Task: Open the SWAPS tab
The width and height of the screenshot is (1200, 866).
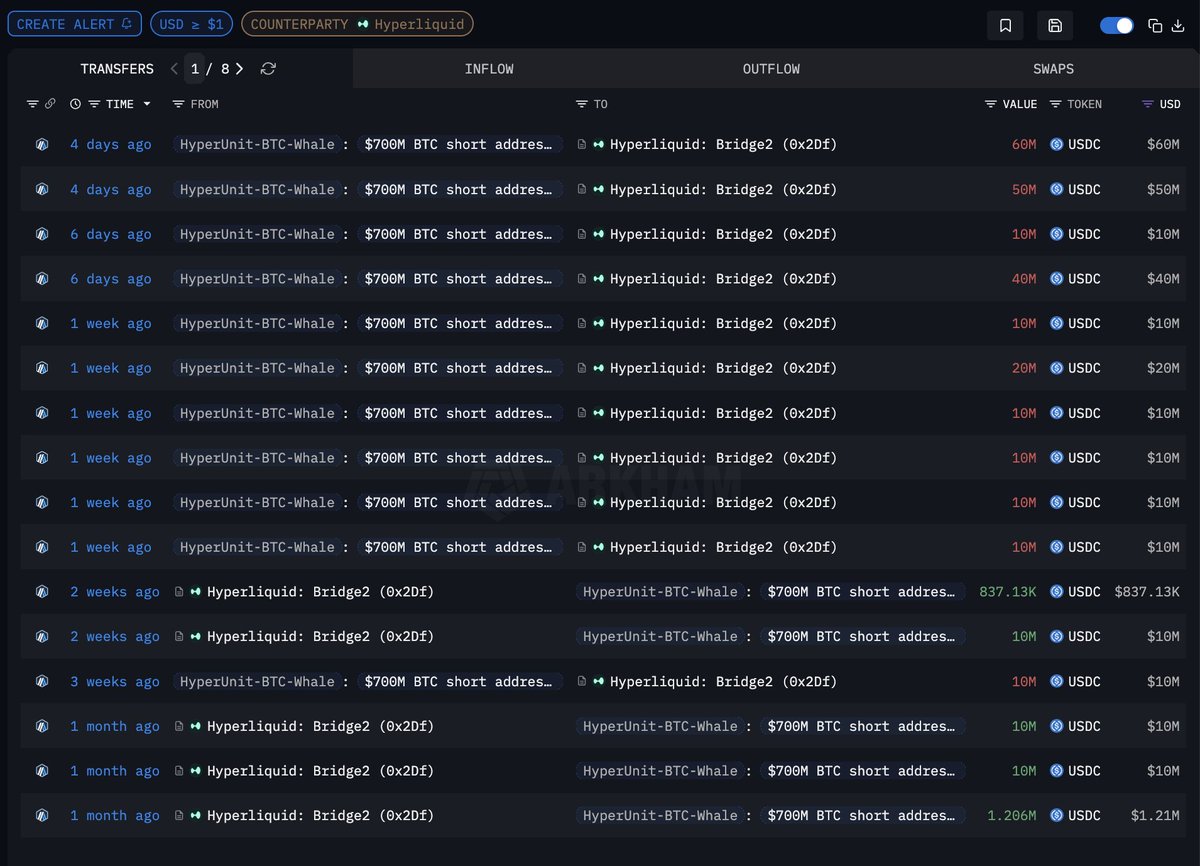Action: (1053, 68)
